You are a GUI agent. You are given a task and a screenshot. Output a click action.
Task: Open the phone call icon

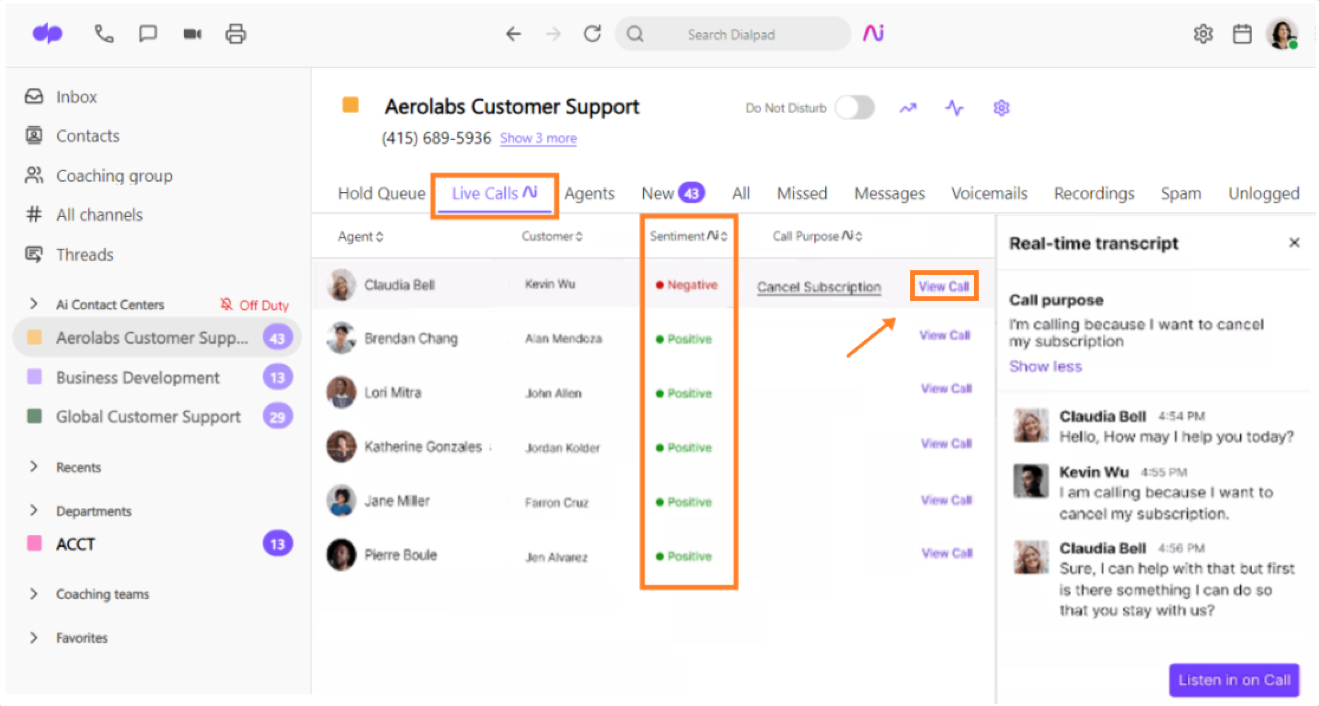click(x=104, y=34)
